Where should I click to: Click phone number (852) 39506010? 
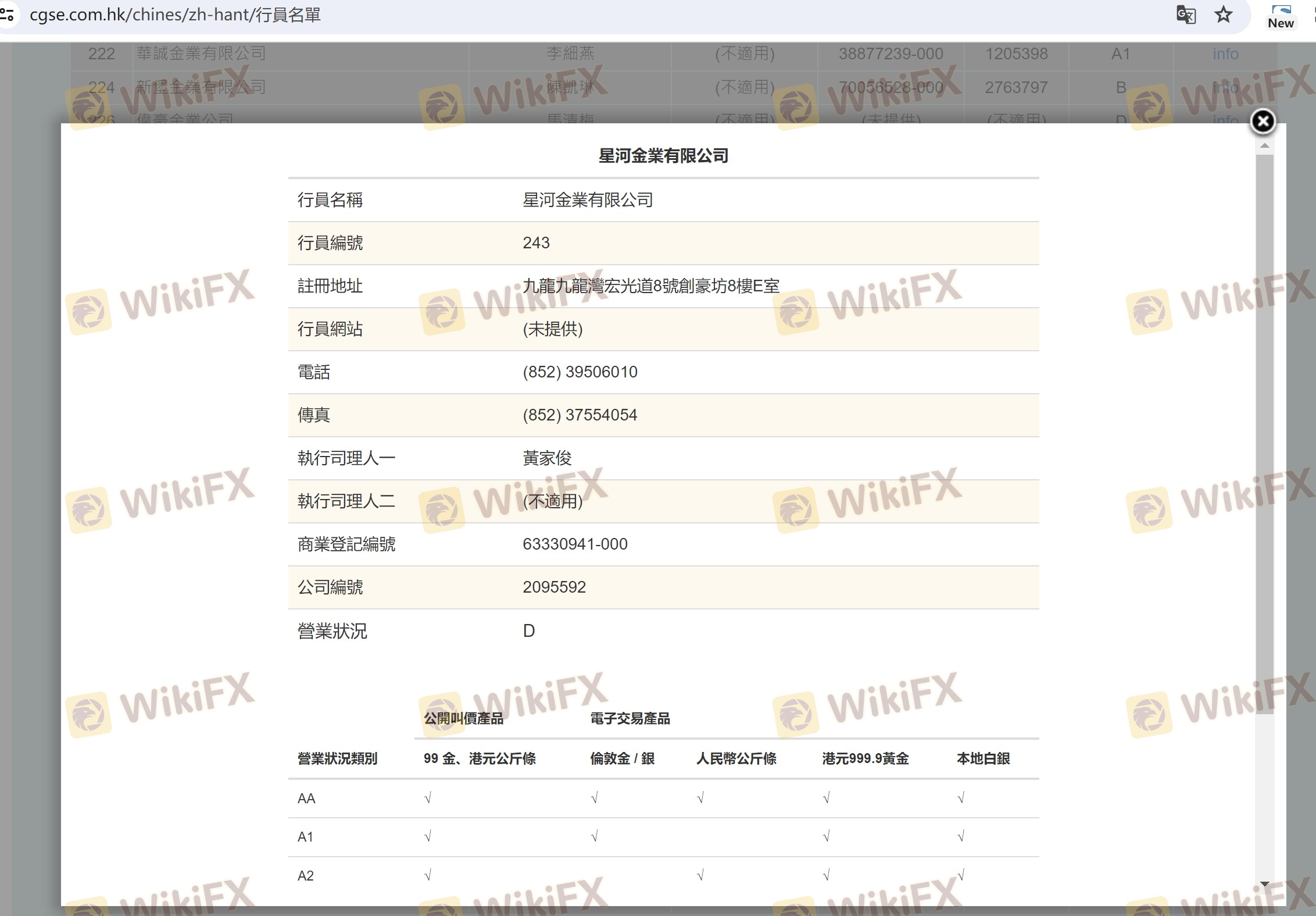point(580,372)
